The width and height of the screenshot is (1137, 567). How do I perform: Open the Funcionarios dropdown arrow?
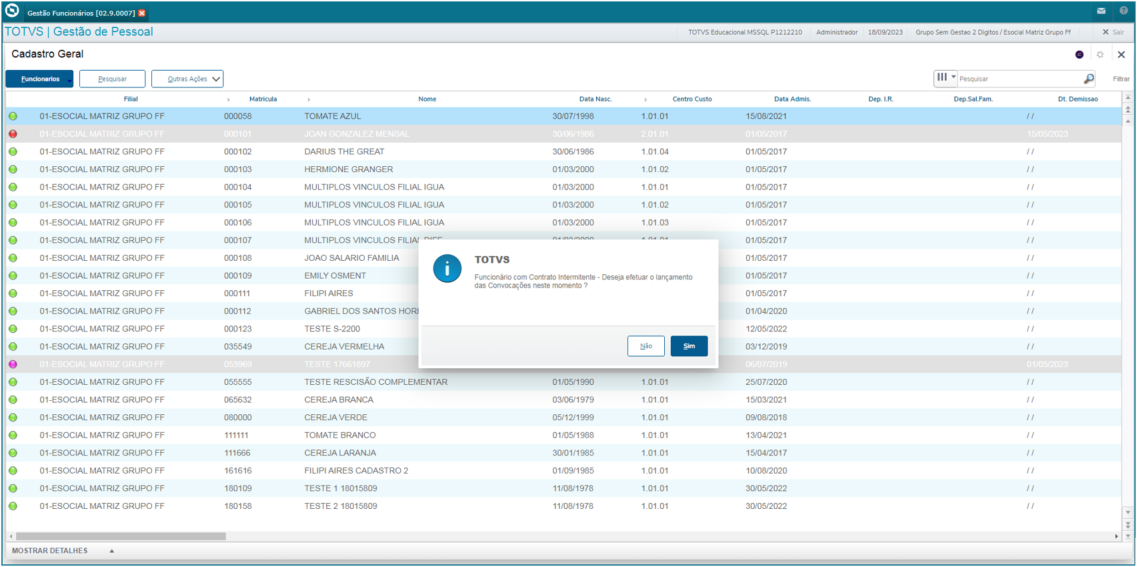(70, 80)
